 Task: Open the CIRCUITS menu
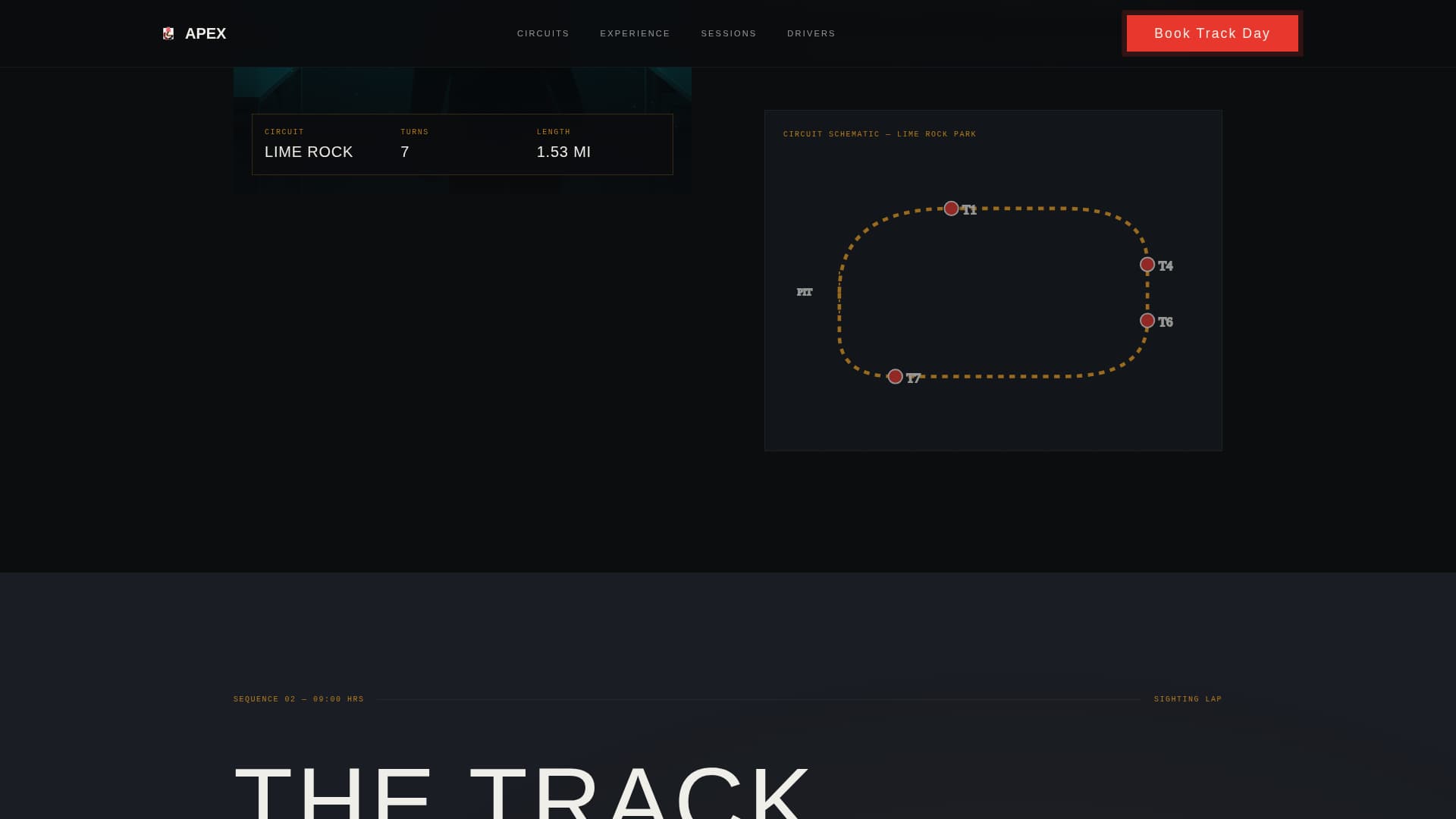click(x=543, y=33)
